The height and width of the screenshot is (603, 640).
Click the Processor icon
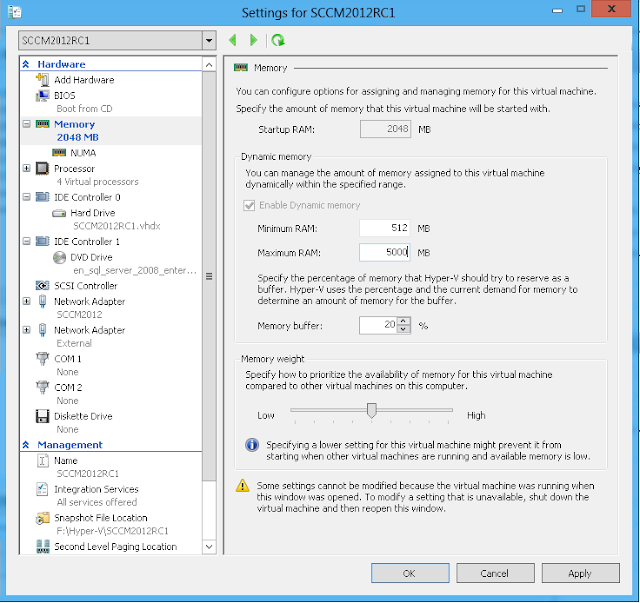[x=42, y=168]
